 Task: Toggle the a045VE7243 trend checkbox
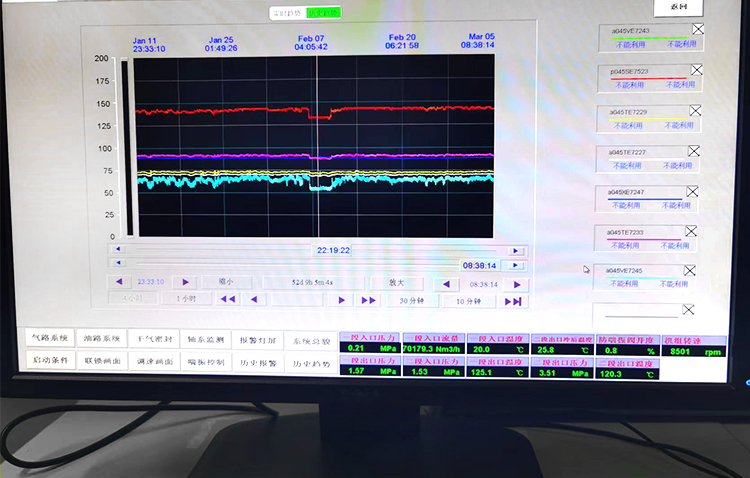[698, 30]
